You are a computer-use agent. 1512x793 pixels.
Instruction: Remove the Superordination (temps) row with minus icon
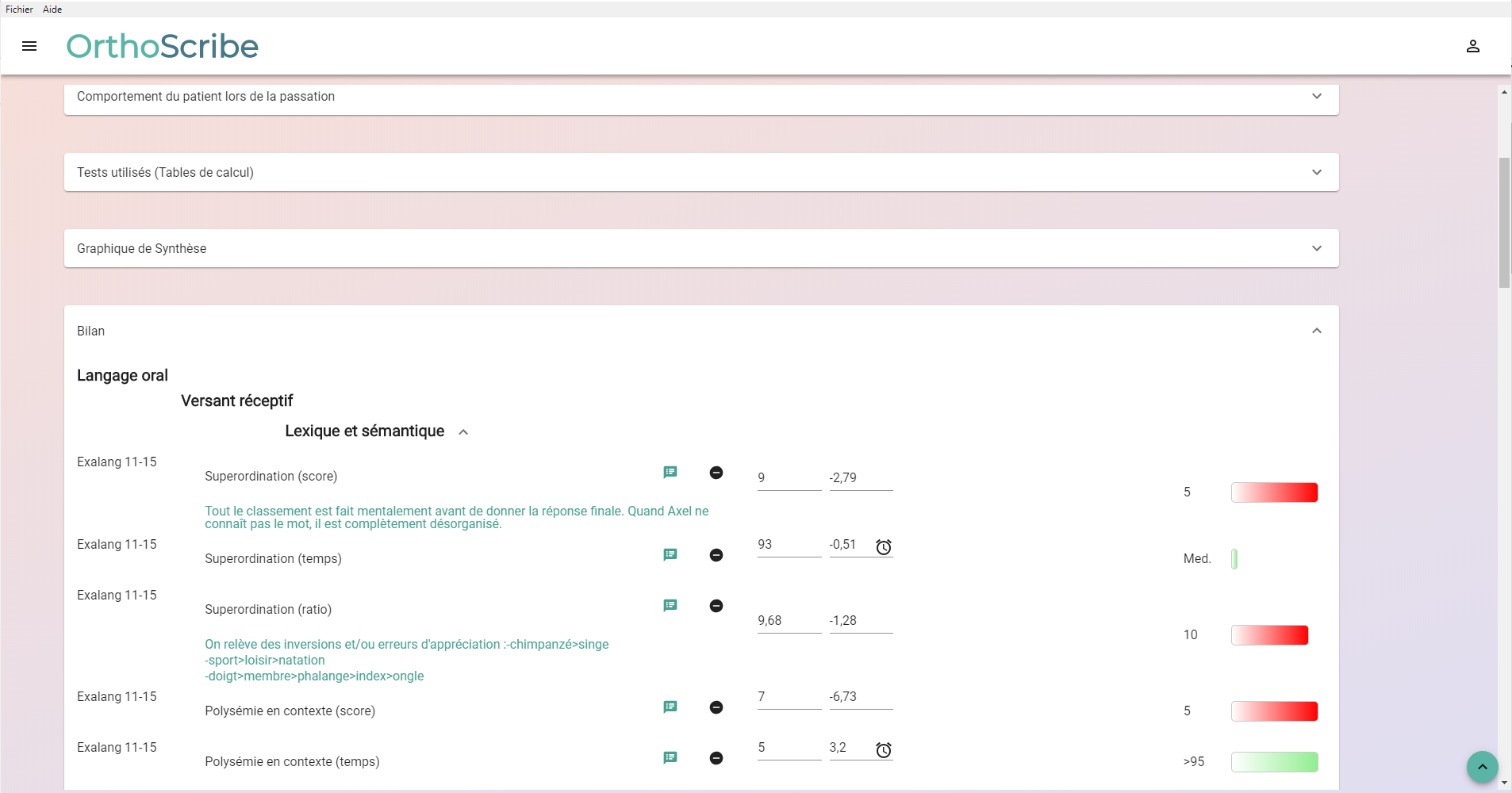(716, 555)
